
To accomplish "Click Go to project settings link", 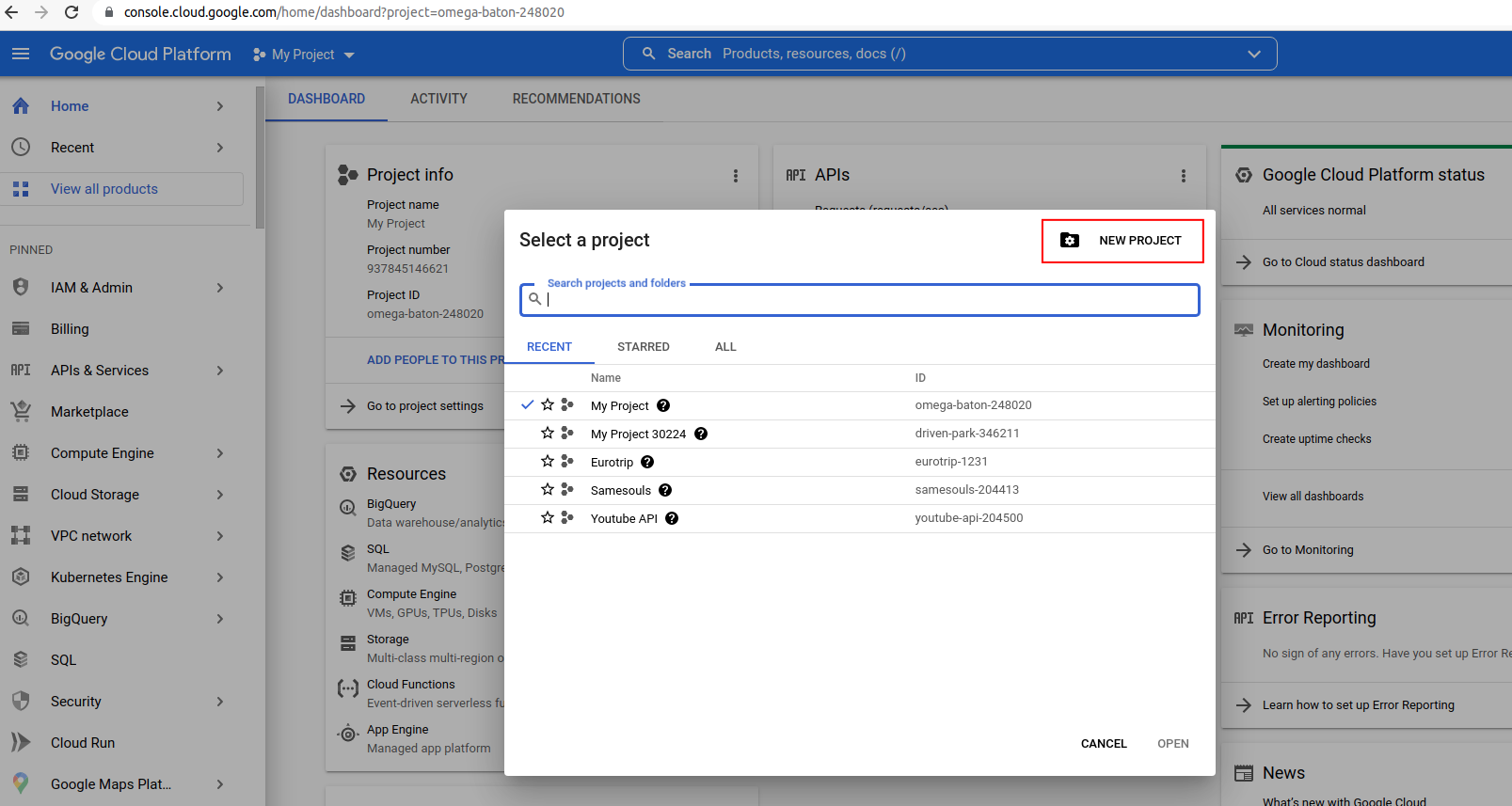I will [425, 406].
